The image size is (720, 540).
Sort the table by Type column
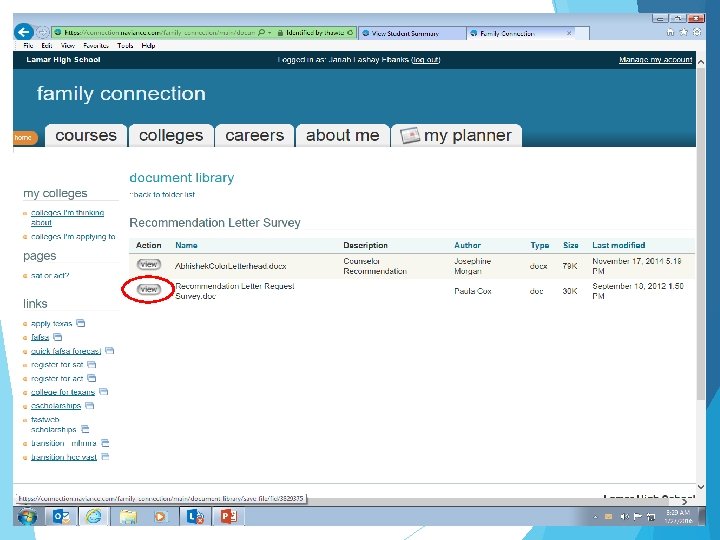click(x=540, y=245)
